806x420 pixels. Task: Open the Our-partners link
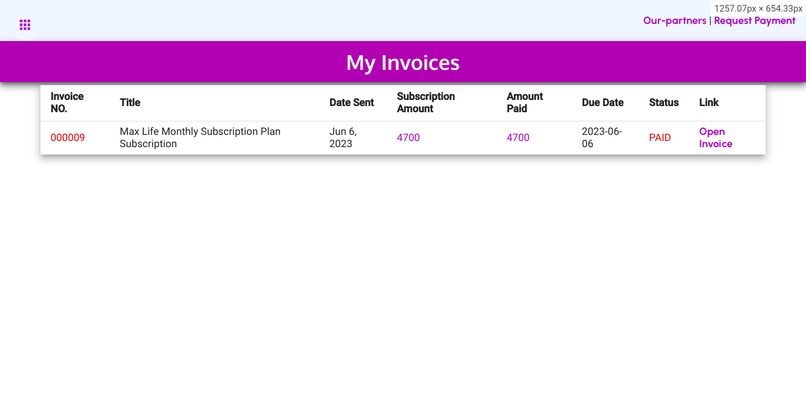tap(674, 21)
